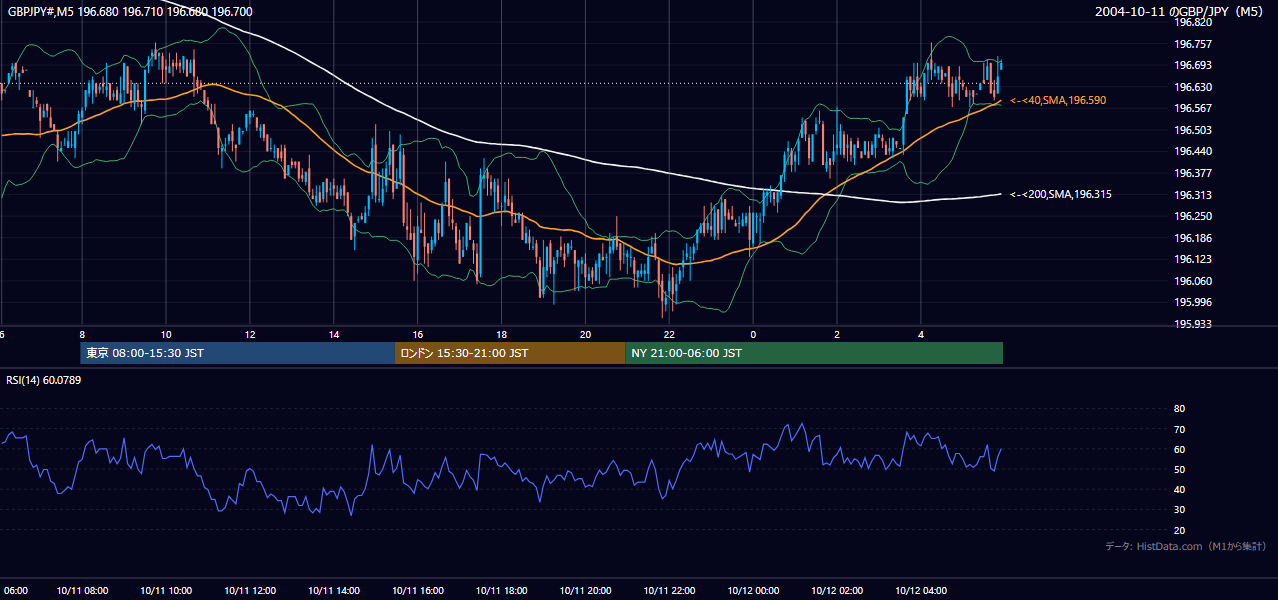Click the 10/11 12:00 time label
This screenshot has height=600, width=1278.
tap(250, 590)
